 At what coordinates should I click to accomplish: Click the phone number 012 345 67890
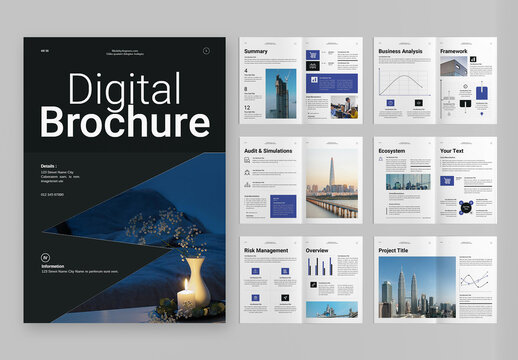pyautogui.click(x=52, y=194)
